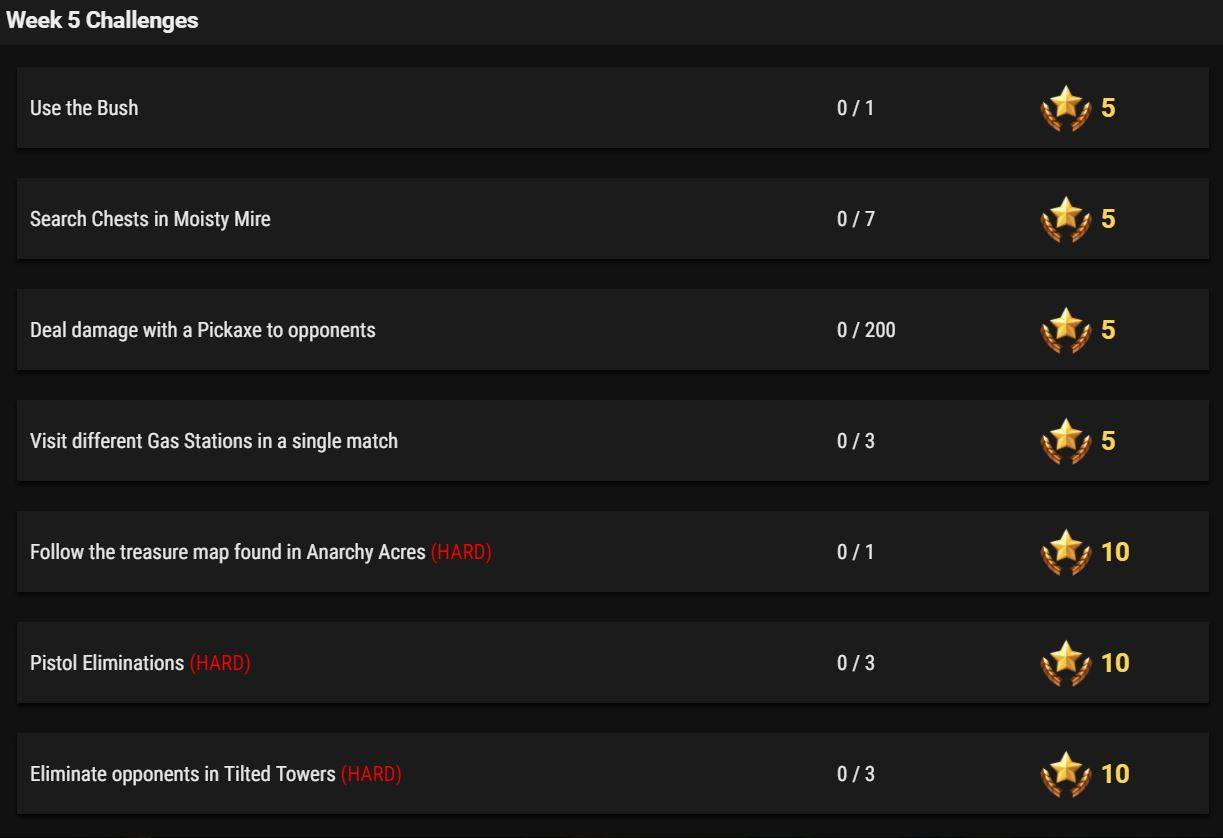Click the battle star icon for Use the Bush
This screenshot has height=838, width=1223.
pos(1066,108)
